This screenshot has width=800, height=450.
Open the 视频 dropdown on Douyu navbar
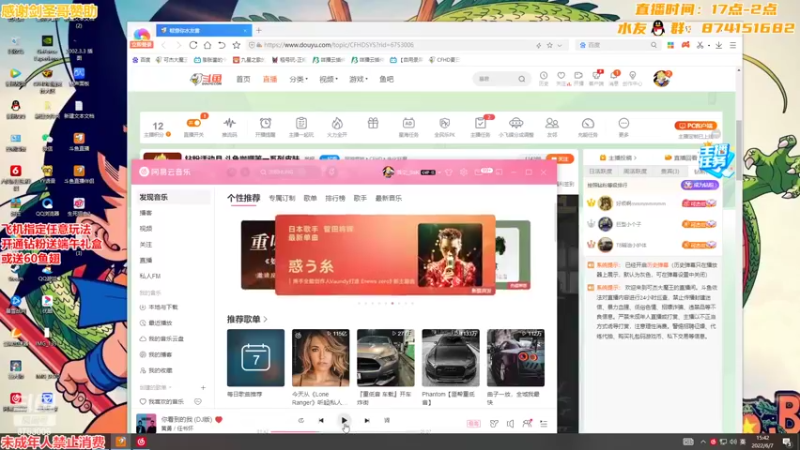click(329, 79)
